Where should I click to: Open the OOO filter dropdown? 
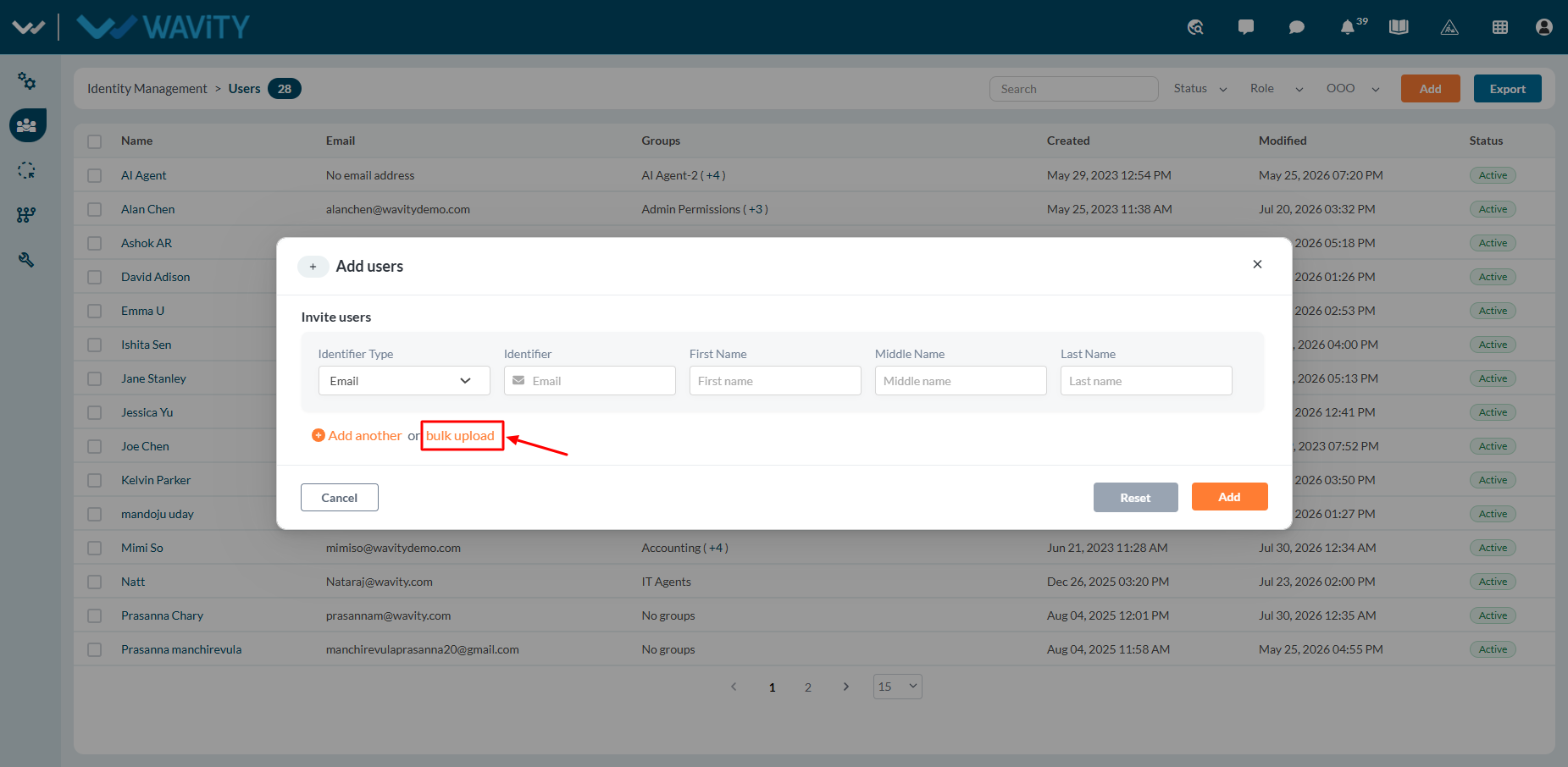[1353, 89]
